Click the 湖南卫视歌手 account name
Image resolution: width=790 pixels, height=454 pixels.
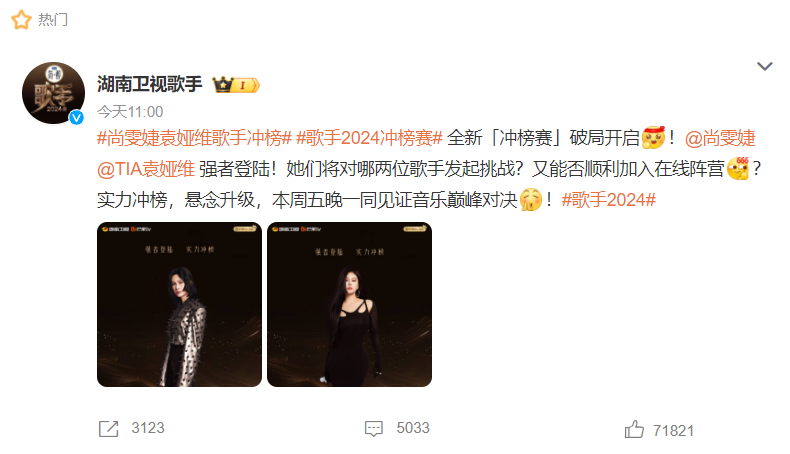150,84
